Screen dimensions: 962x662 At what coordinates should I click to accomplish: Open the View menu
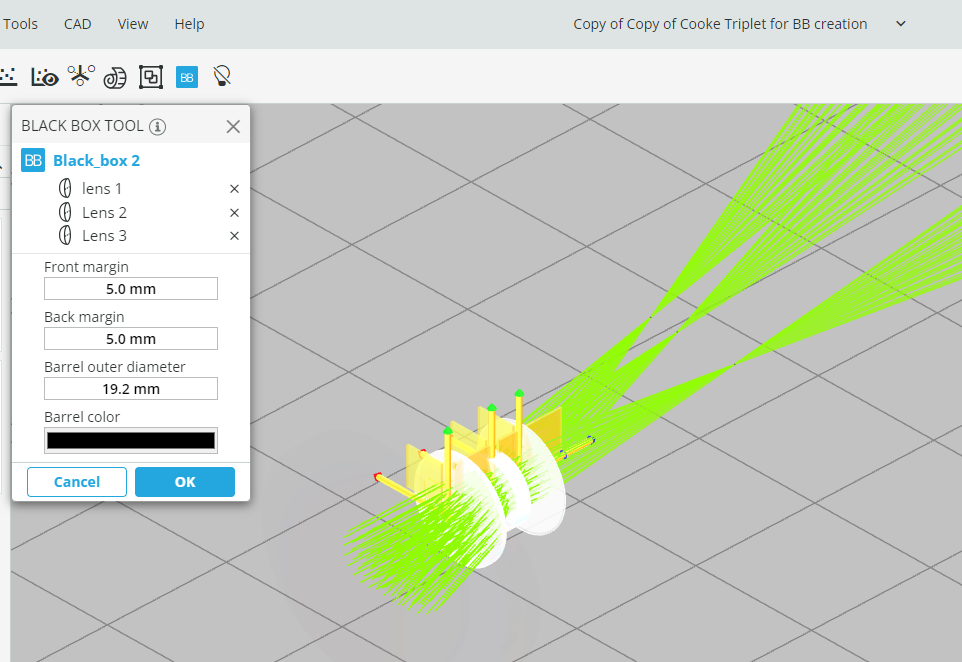pos(133,24)
